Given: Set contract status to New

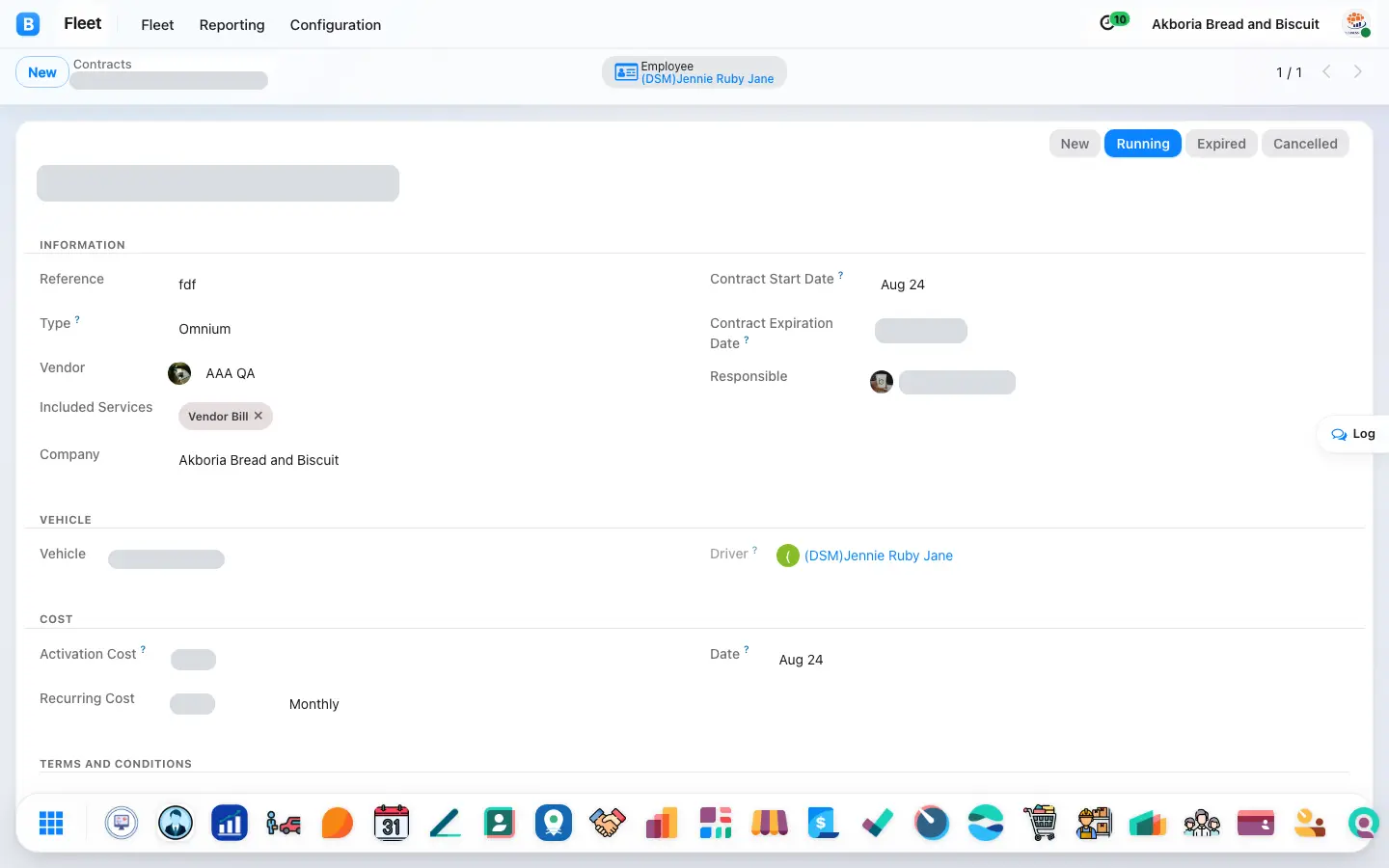Looking at the screenshot, I should coord(1075,144).
